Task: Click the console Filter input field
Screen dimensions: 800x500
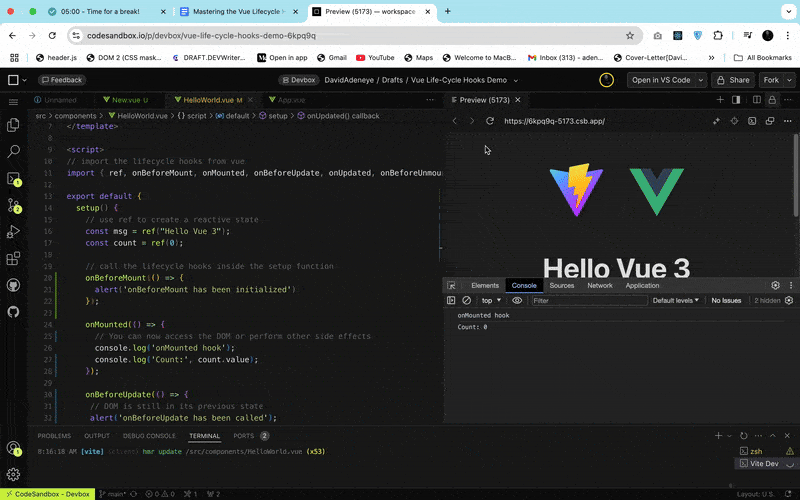Action: click(x=589, y=301)
